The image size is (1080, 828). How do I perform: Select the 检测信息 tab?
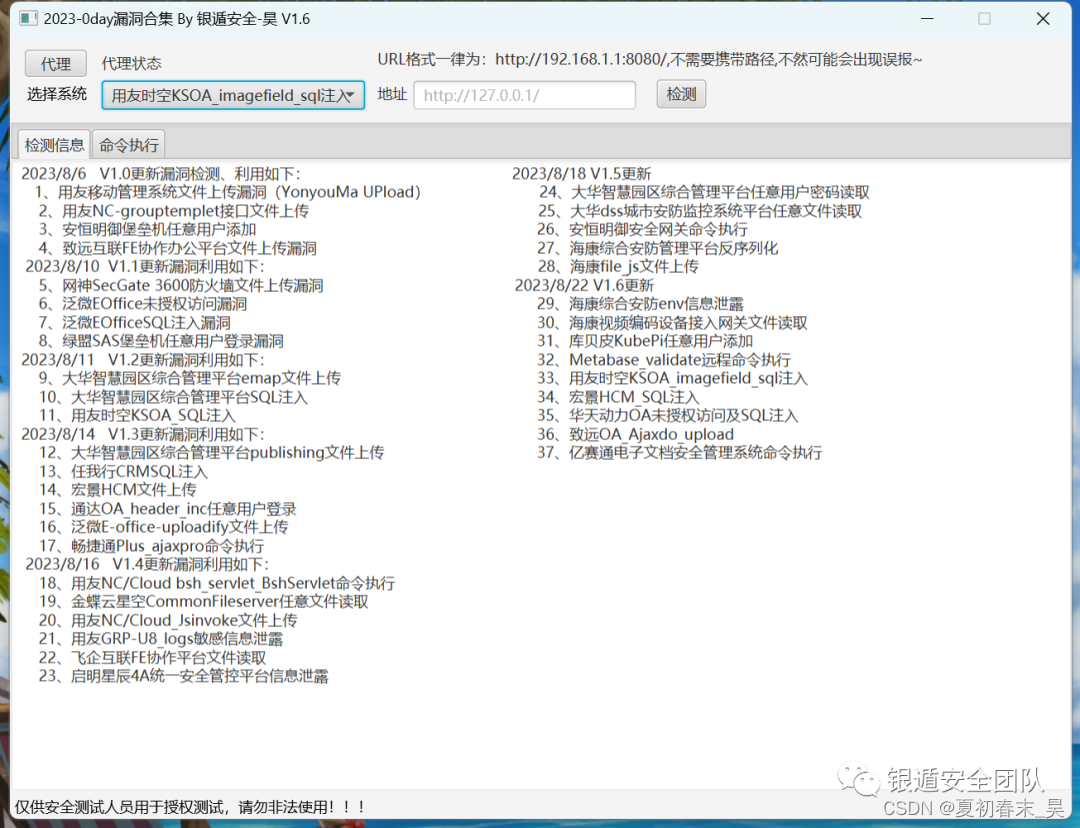53,143
